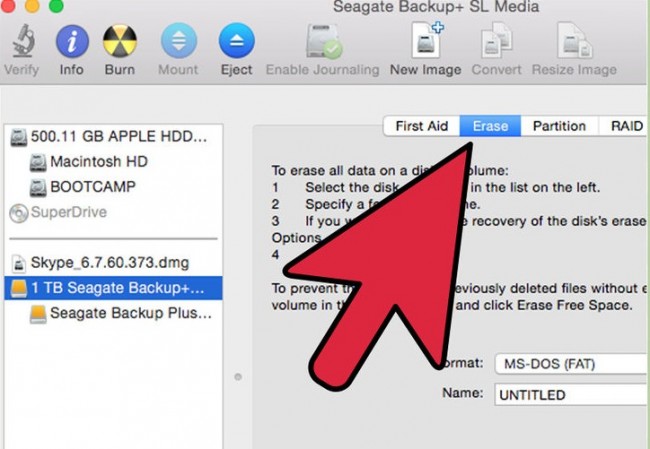Image resolution: width=650 pixels, height=449 pixels.
Task: Click the Convert toolbar icon
Action: click(497, 40)
